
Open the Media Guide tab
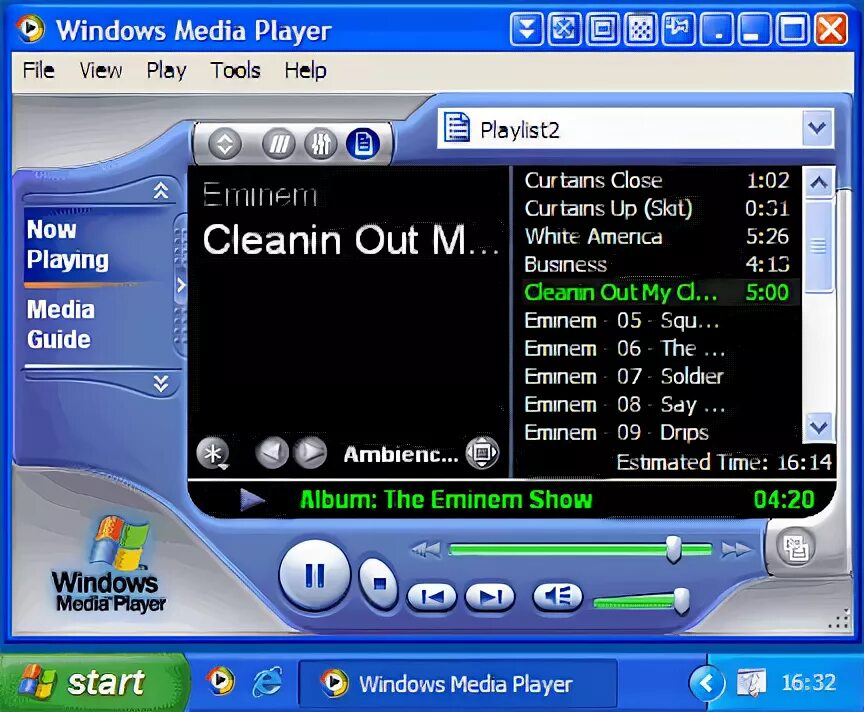point(61,325)
